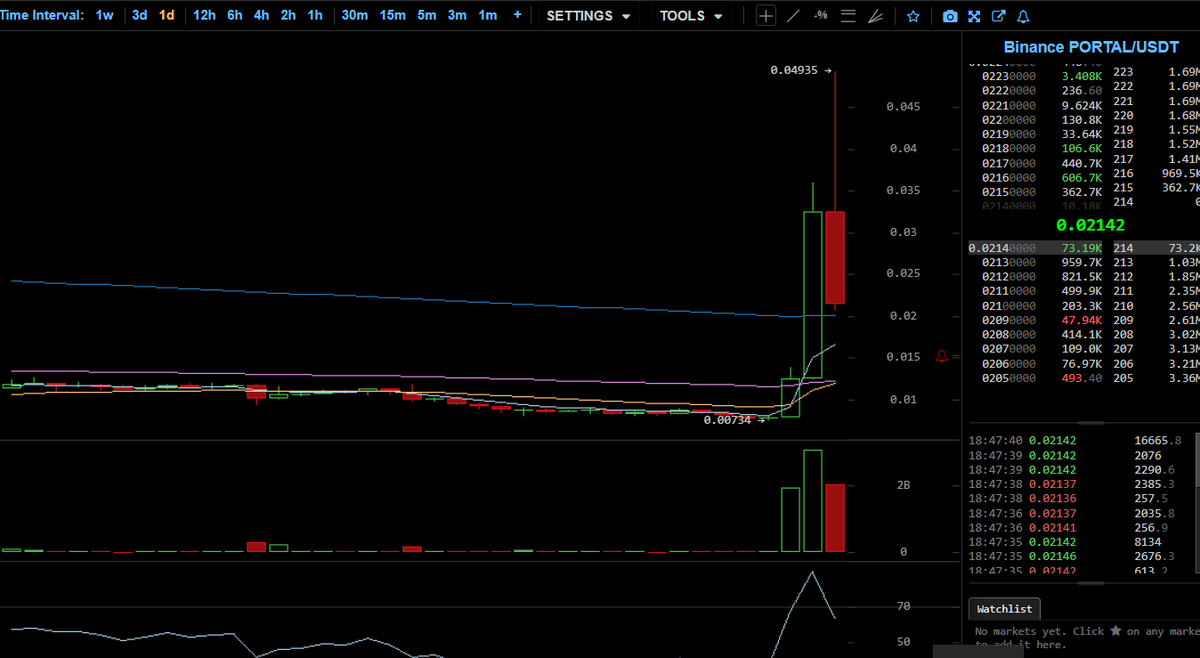Screen dimensions: 1200x658
Task: Open the chart in a pop-out window
Action: point(998,16)
